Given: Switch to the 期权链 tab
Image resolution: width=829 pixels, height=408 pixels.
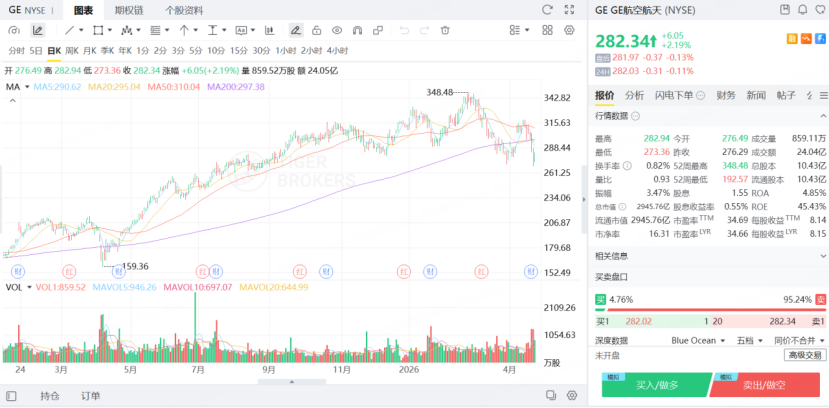Looking at the screenshot, I should [129, 10].
